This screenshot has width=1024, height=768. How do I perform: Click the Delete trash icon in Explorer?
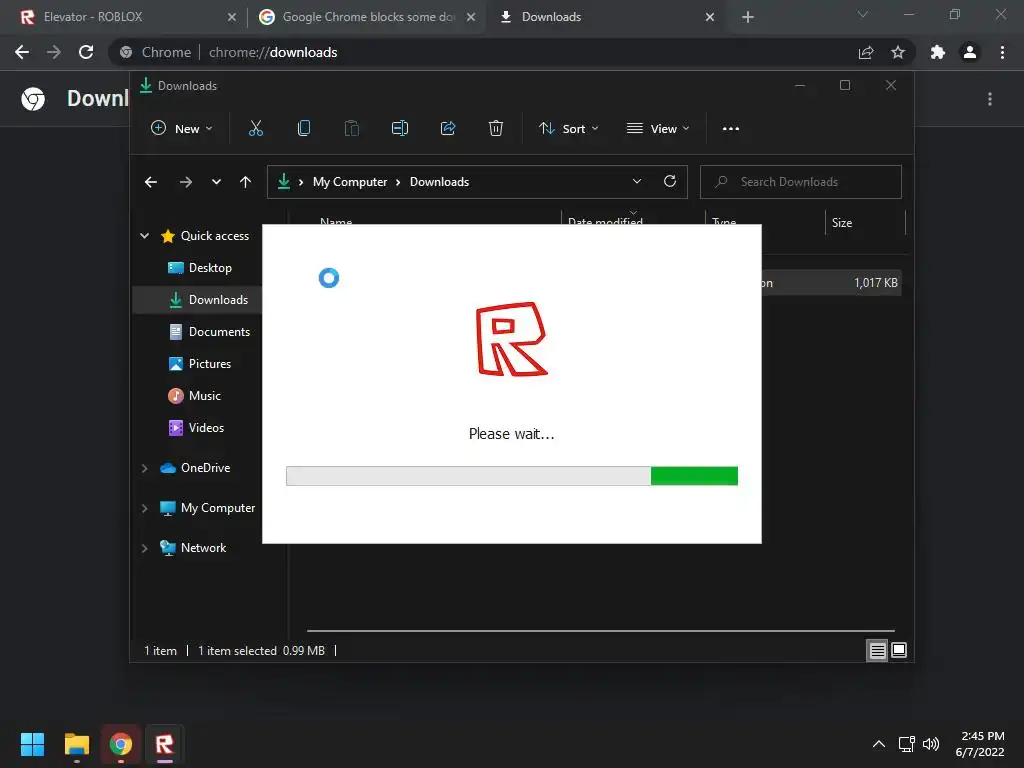coord(496,128)
